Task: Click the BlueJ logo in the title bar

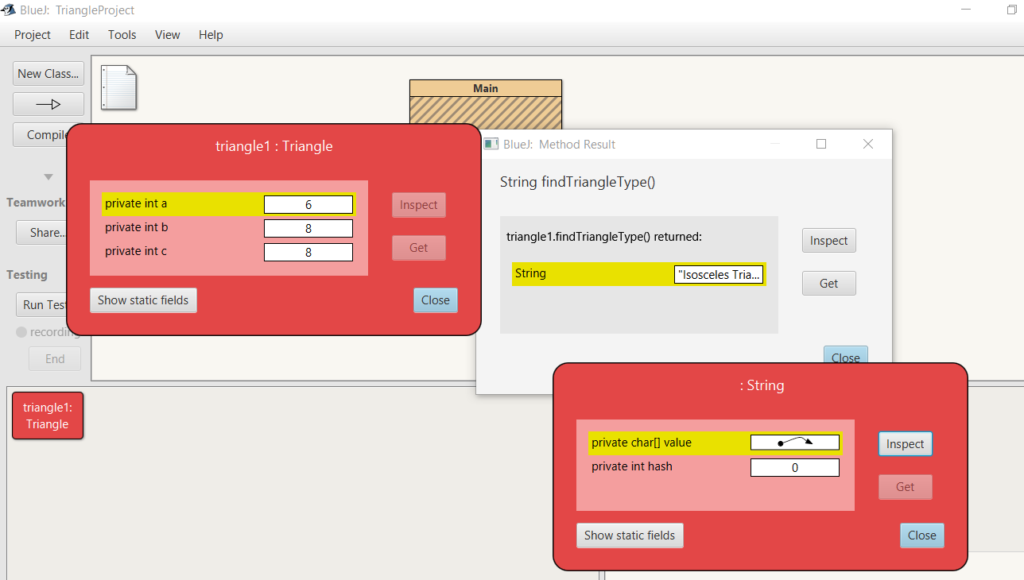Action: click(x=10, y=10)
